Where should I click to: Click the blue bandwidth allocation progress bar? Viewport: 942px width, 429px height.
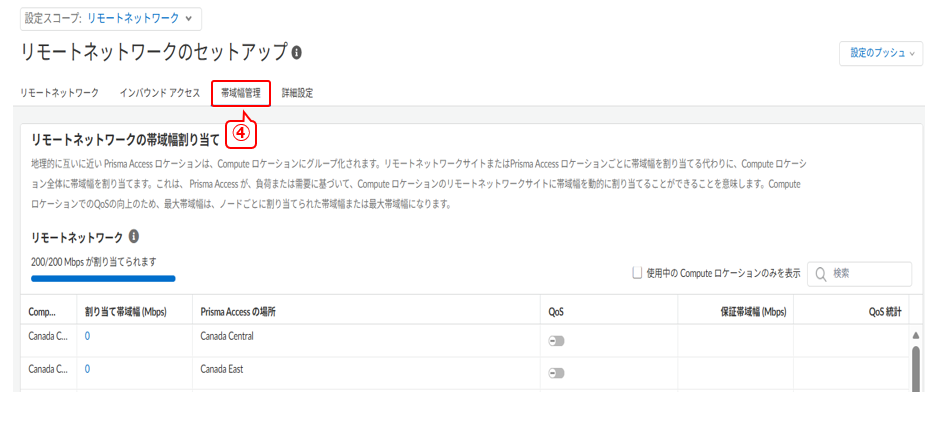coord(103,279)
